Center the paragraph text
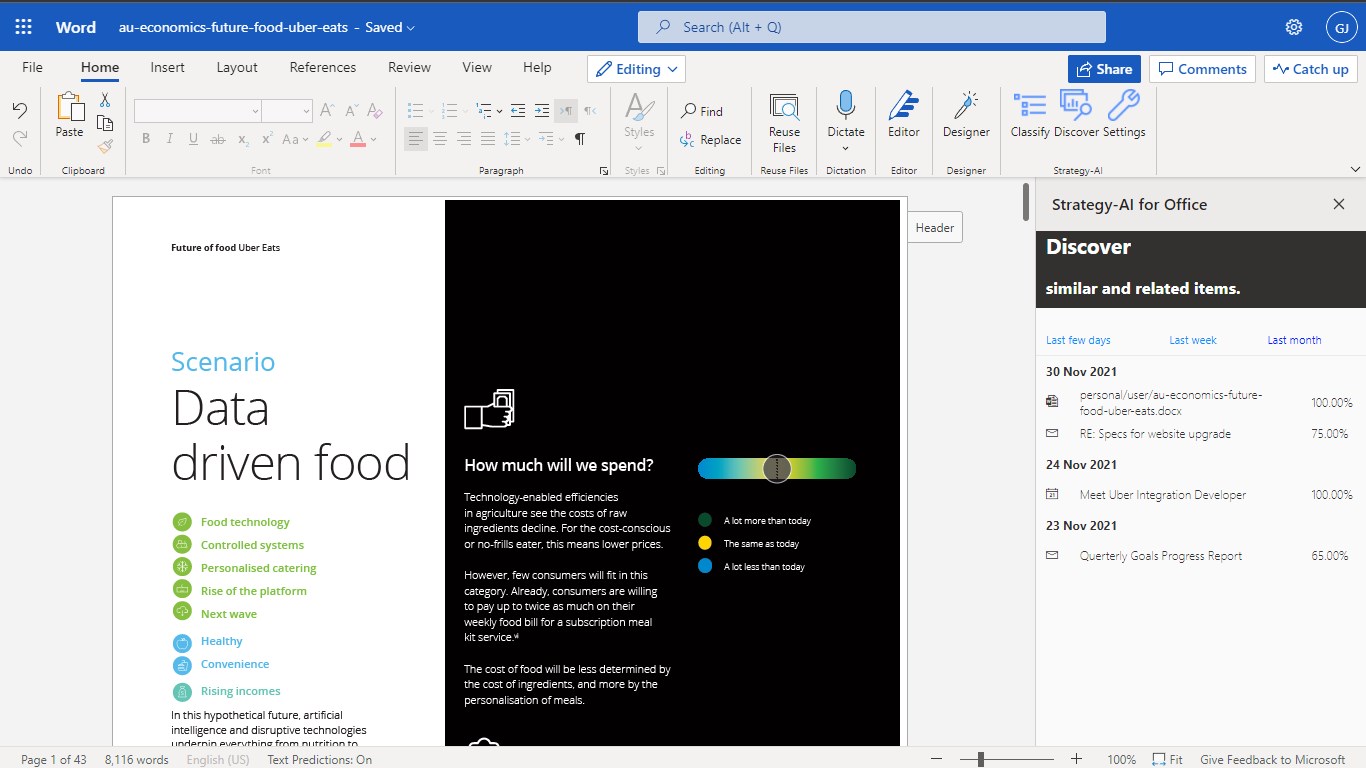The height and width of the screenshot is (768, 1366). coord(440,139)
